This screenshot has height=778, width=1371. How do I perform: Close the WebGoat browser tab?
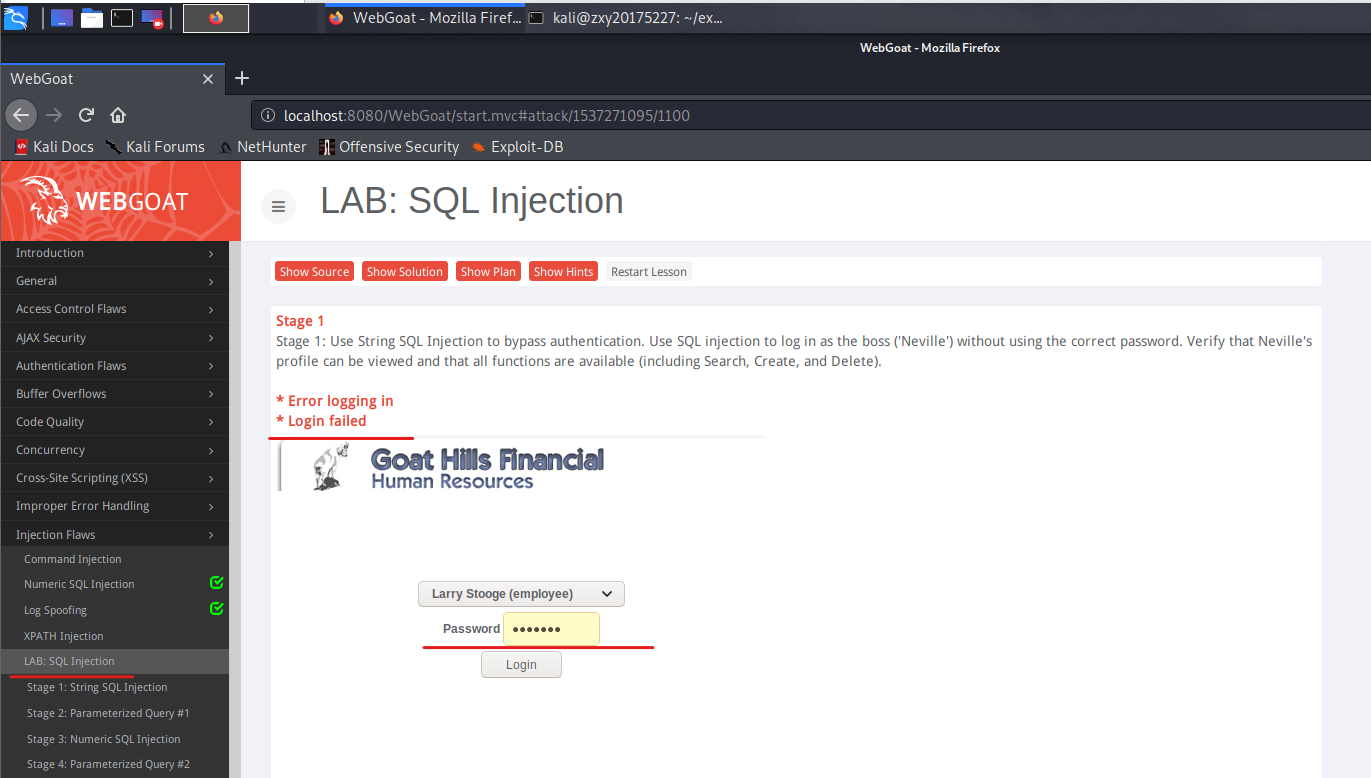click(x=208, y=79)
